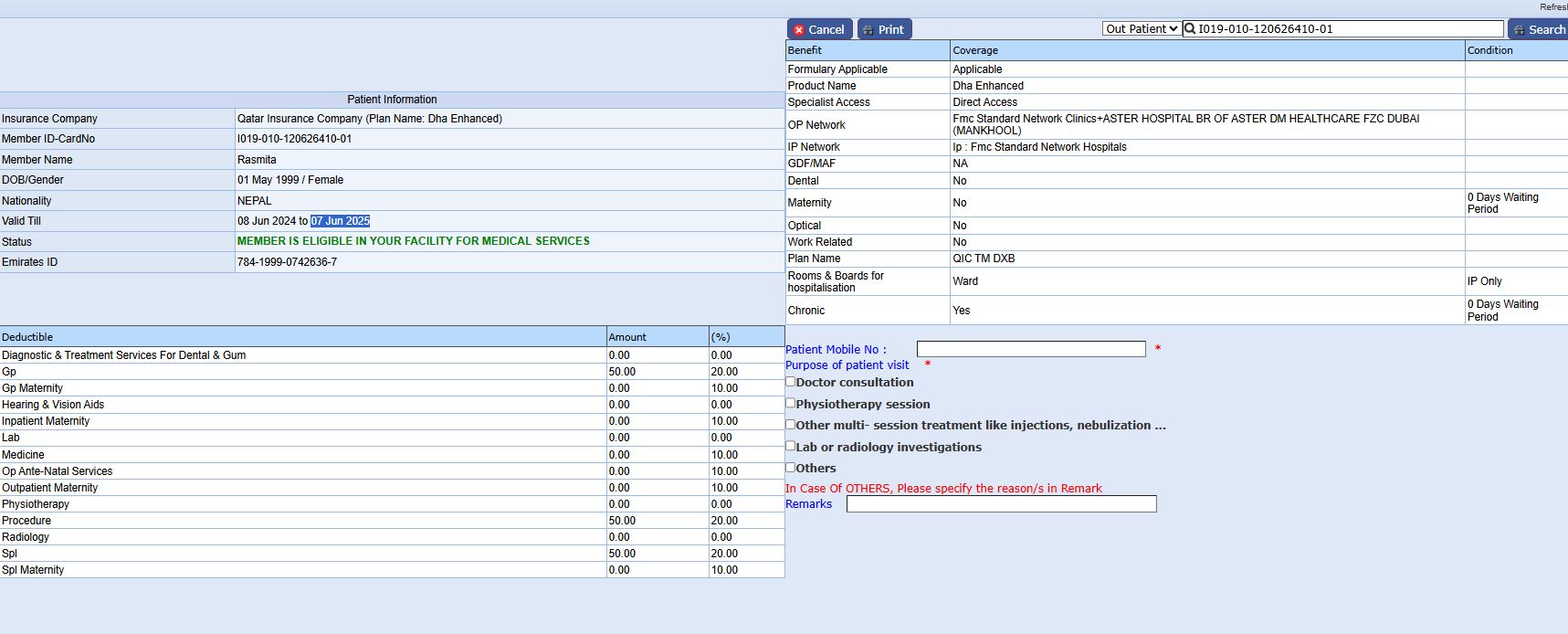Click the Deductible column header
The image size is (1568, 634).
pyautogui.click(x=27, y=337)
